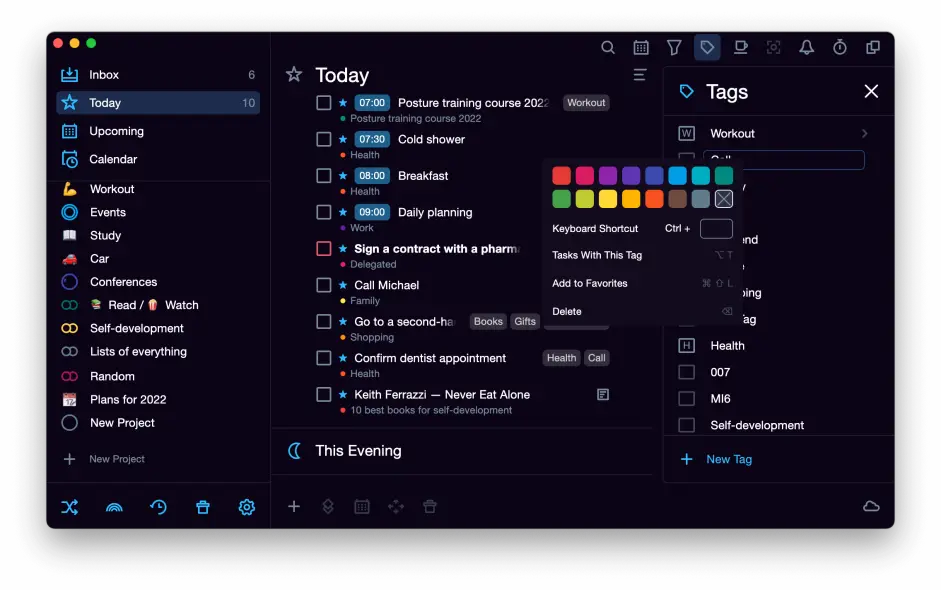Select Delete in the tag context menu
Screen dimensions: 941x590
coord(567,312)
